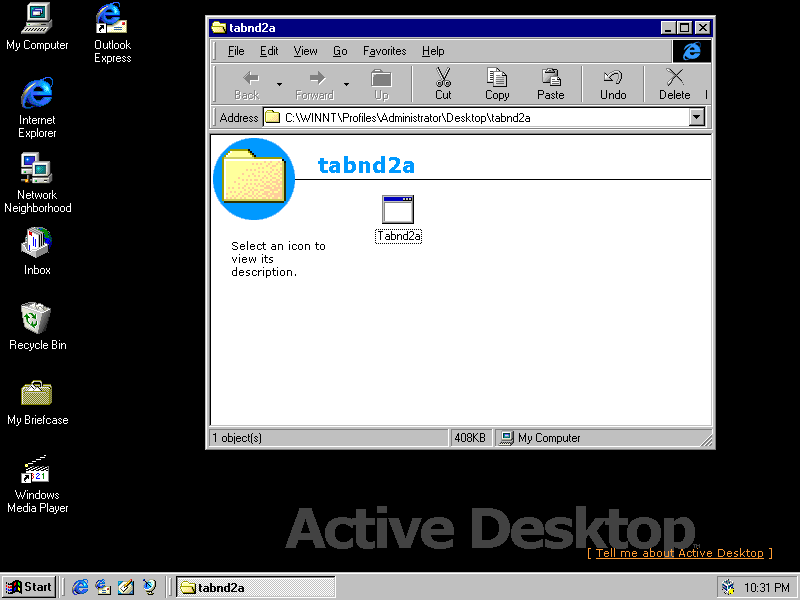Minimize the tabnd2a window

pyautogui.click(x=668, y=28)
